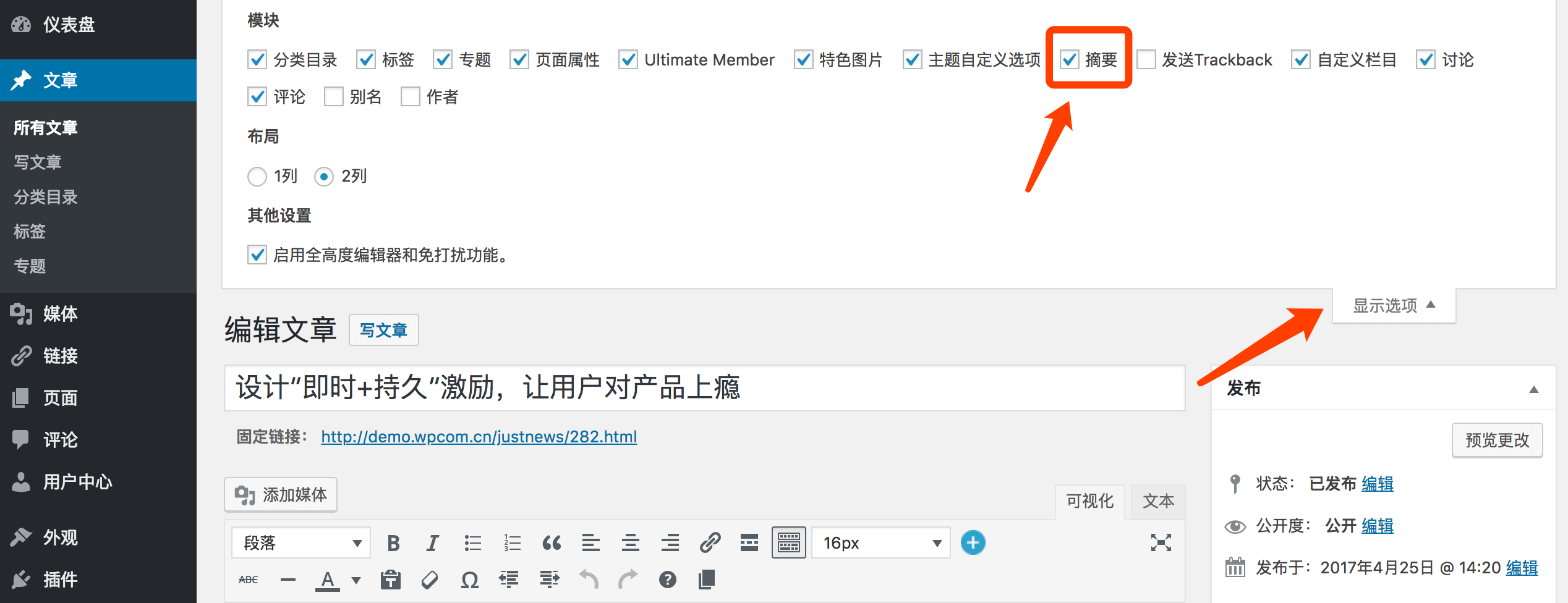
Task: Toggle the 标签 module checkbox
Action: [366, 60]
